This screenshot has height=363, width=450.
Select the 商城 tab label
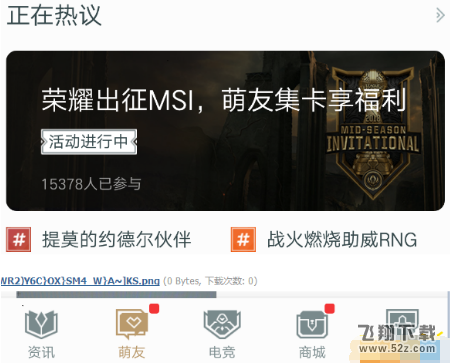(x=312, y=352)
